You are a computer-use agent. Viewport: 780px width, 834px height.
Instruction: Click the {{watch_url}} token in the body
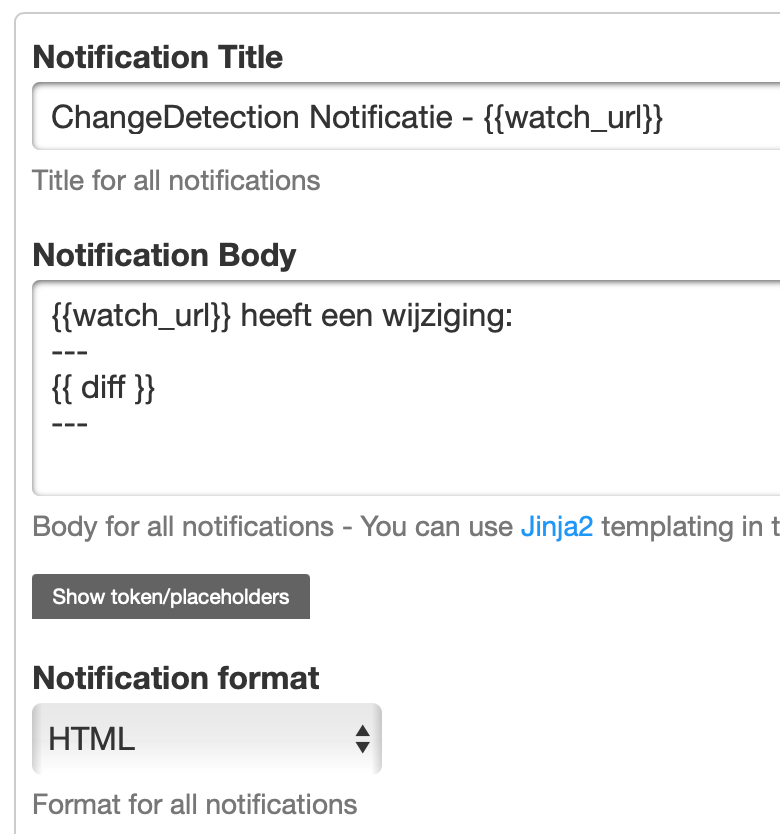[141, 318]
